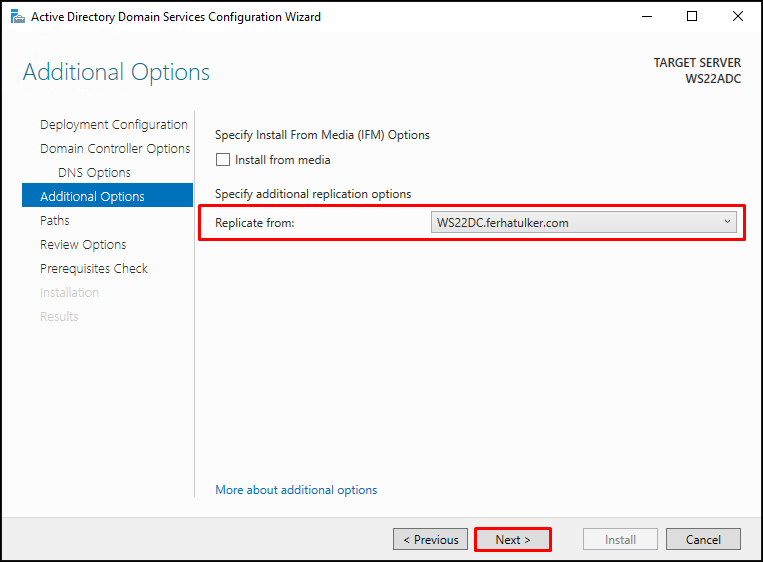Image resolution: width=763 pixels, height=562 pixels.
Task: Minimize the configuration wizard window
Action: pyautogui.click(x=645, y=17)
